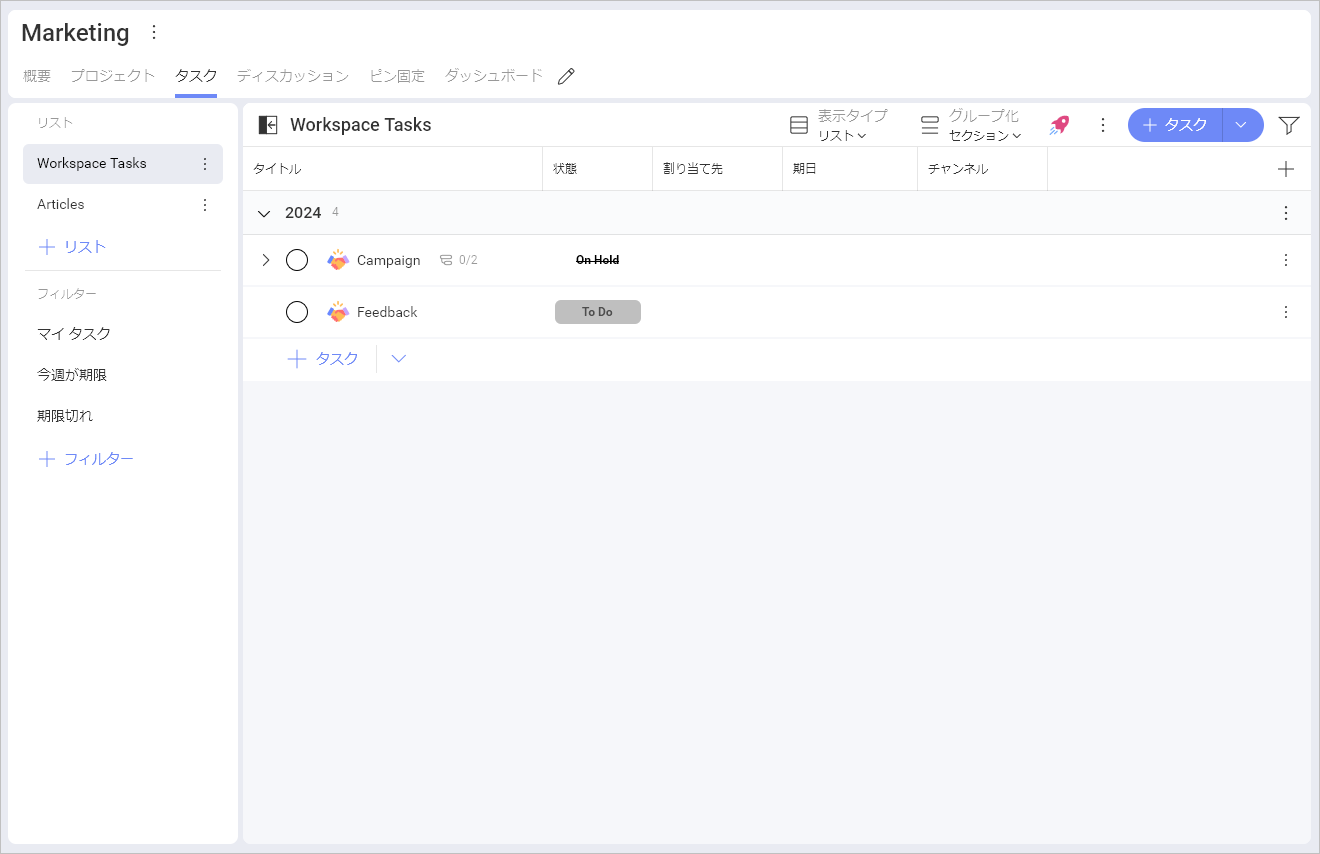Screen dimensions: 1320x854
Task: Open the Marketing workspace options menu
Action: tap(154, 32)
